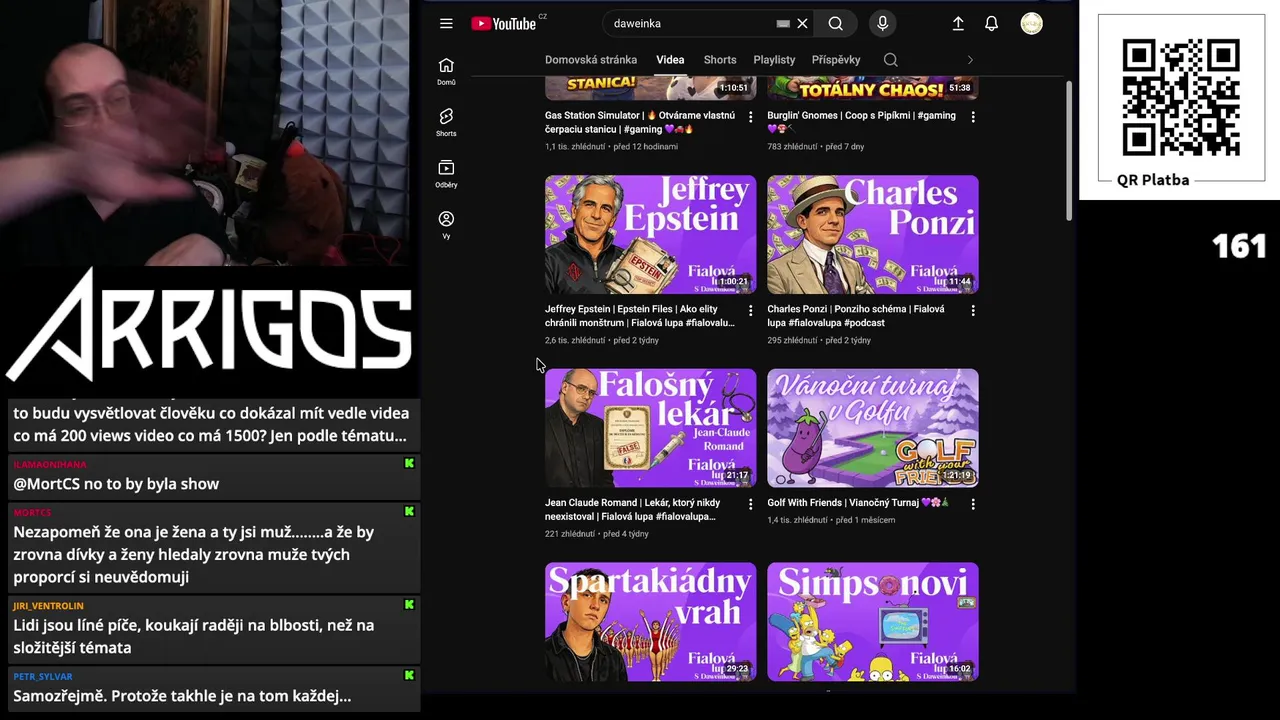Viewport: 1280px width, 720px height.
Task: Open Gas Station Simulator video title
Action: click(x=640, y=122)
